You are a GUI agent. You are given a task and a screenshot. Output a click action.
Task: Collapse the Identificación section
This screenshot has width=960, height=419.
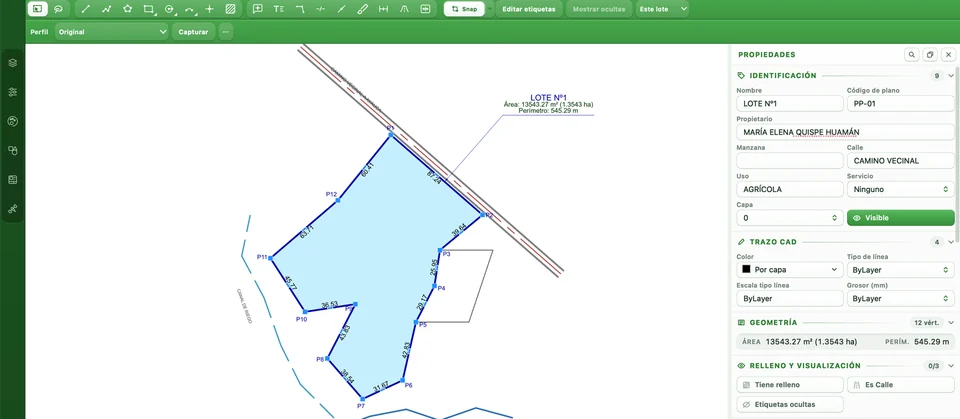tap(950, 76)
